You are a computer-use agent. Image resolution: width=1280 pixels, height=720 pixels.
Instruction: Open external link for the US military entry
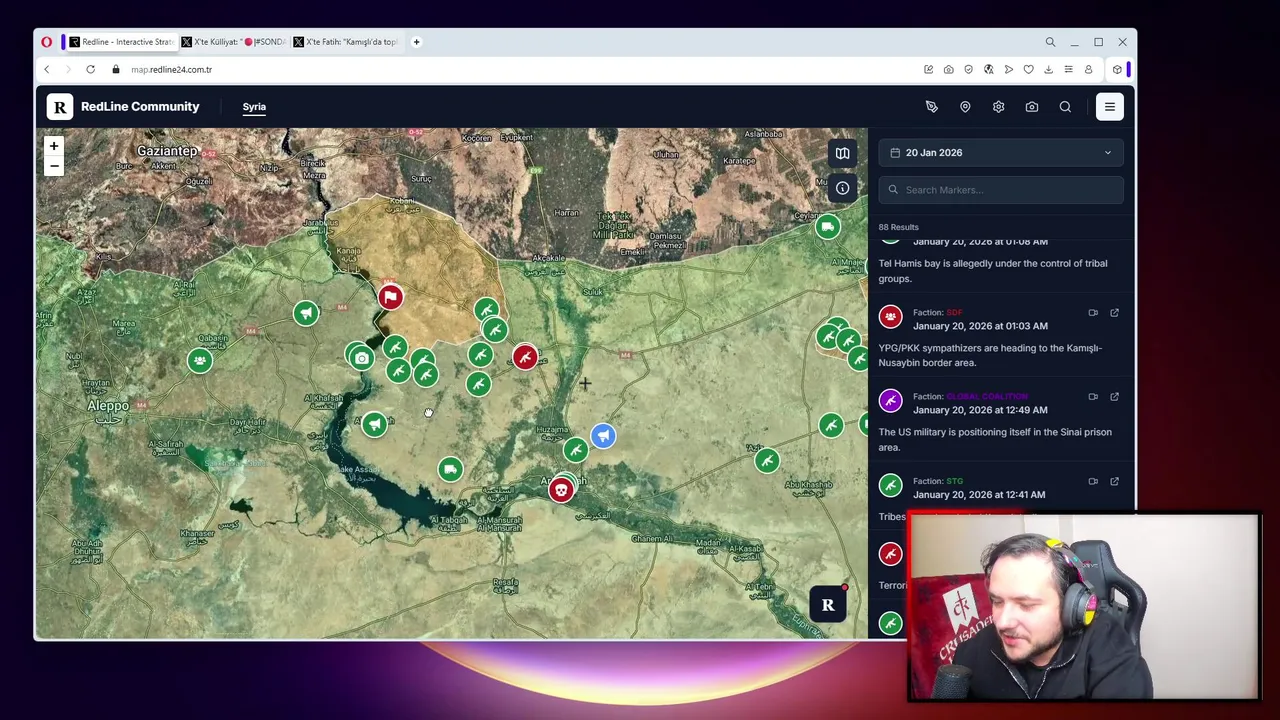[x=1114, y=397]
